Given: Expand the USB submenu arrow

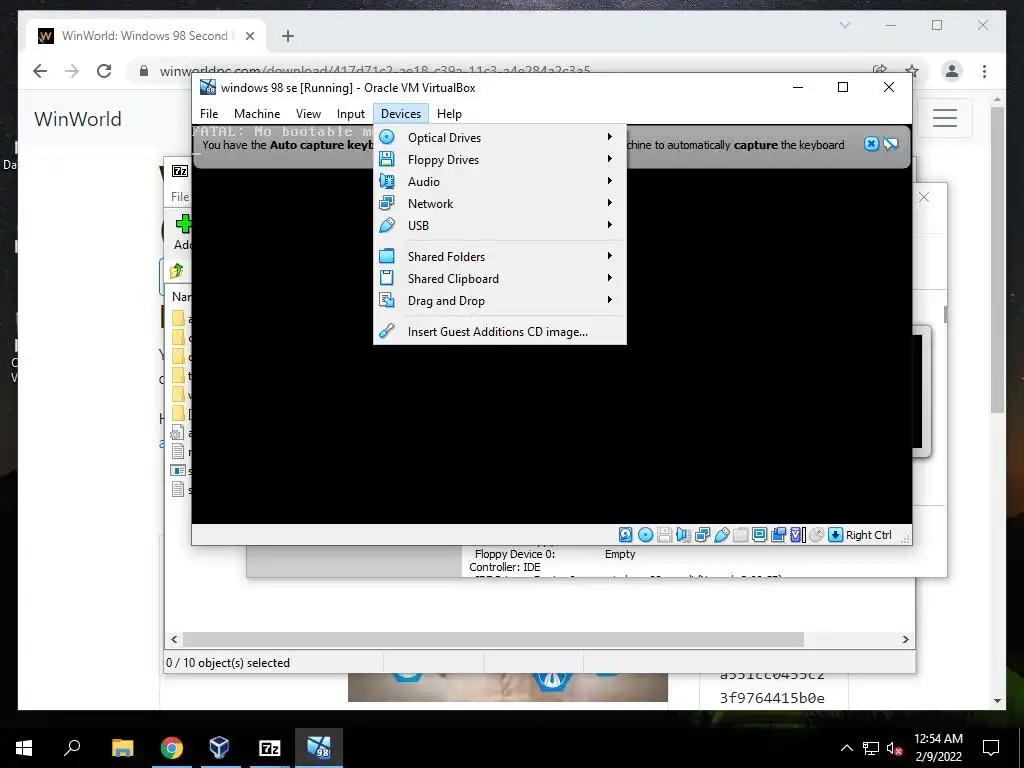Looking at the screenshot, I should click(609, 225).
